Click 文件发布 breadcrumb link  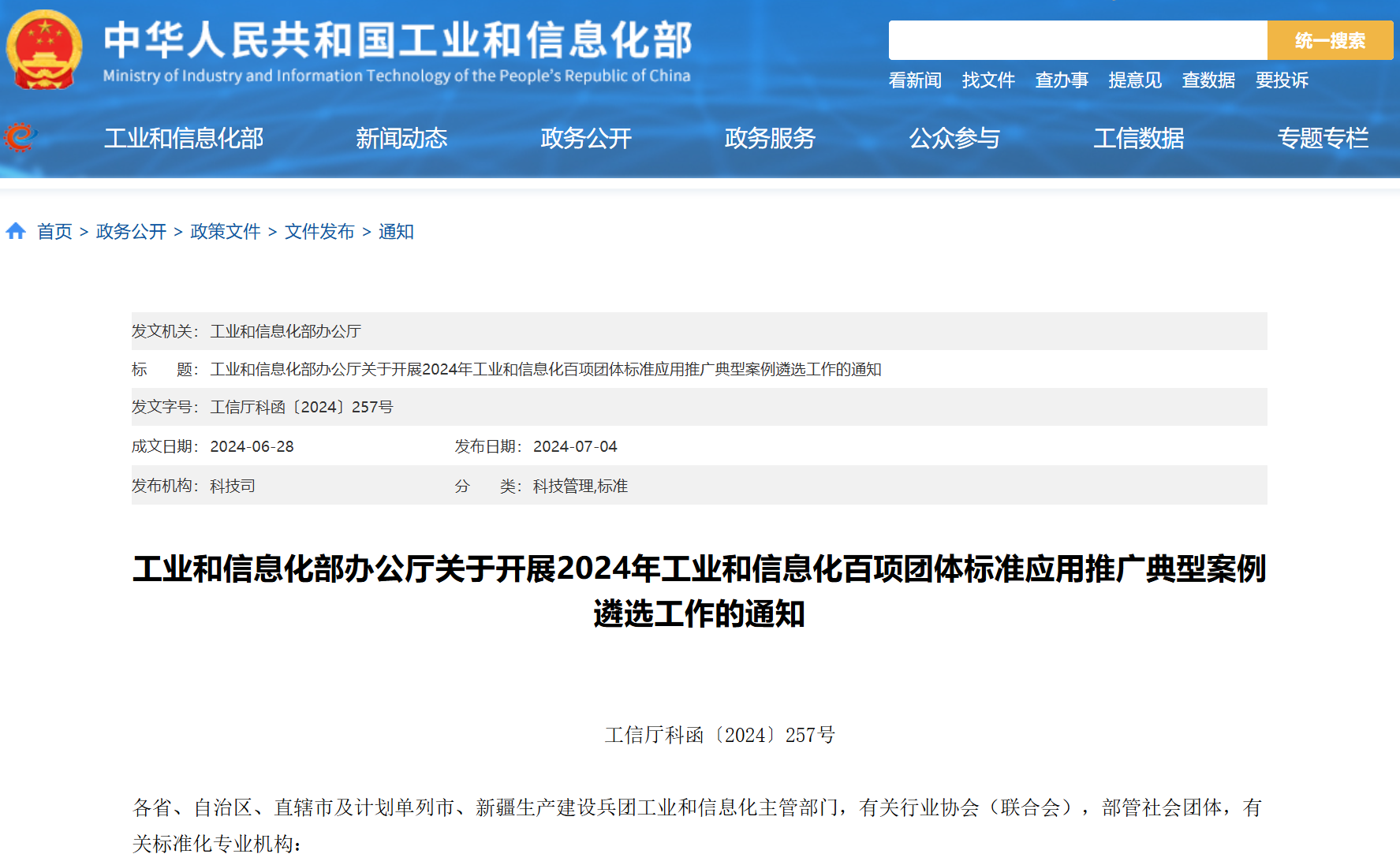(319, 232)
